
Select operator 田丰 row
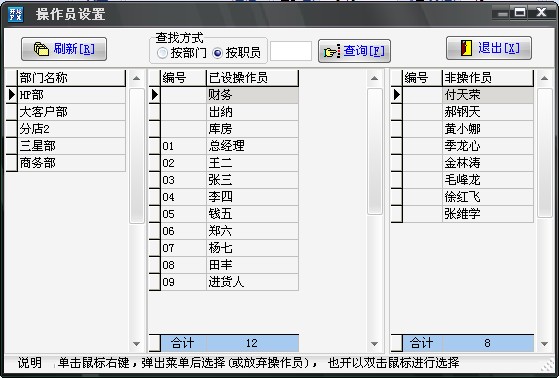(x=230, y=265)
